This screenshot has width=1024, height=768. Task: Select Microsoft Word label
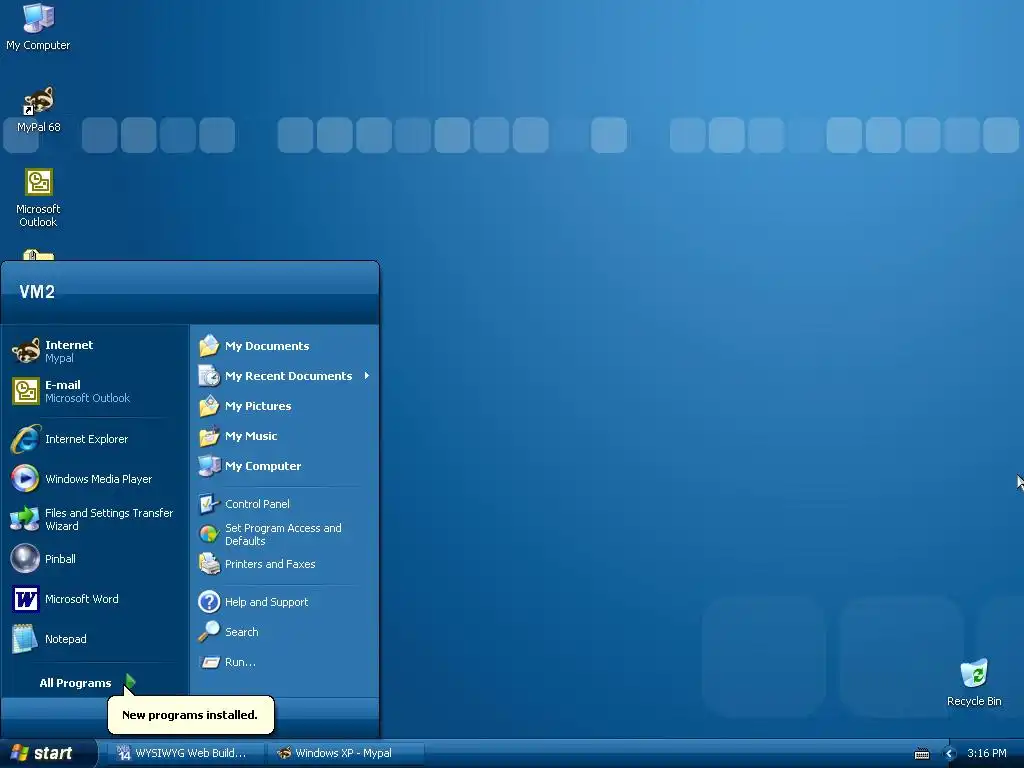click(x=82, y=599)
